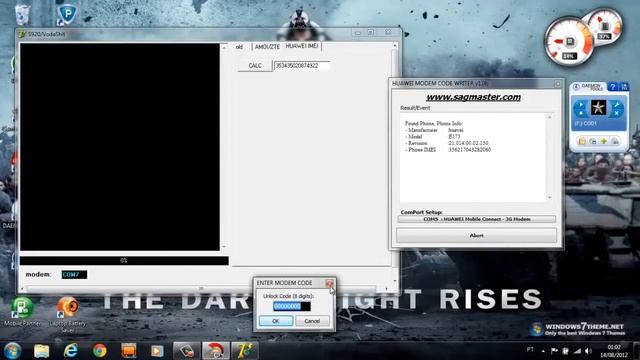Launch Google Chrome from the taskbar
This screenshot has width=640, height=360.
99,351
